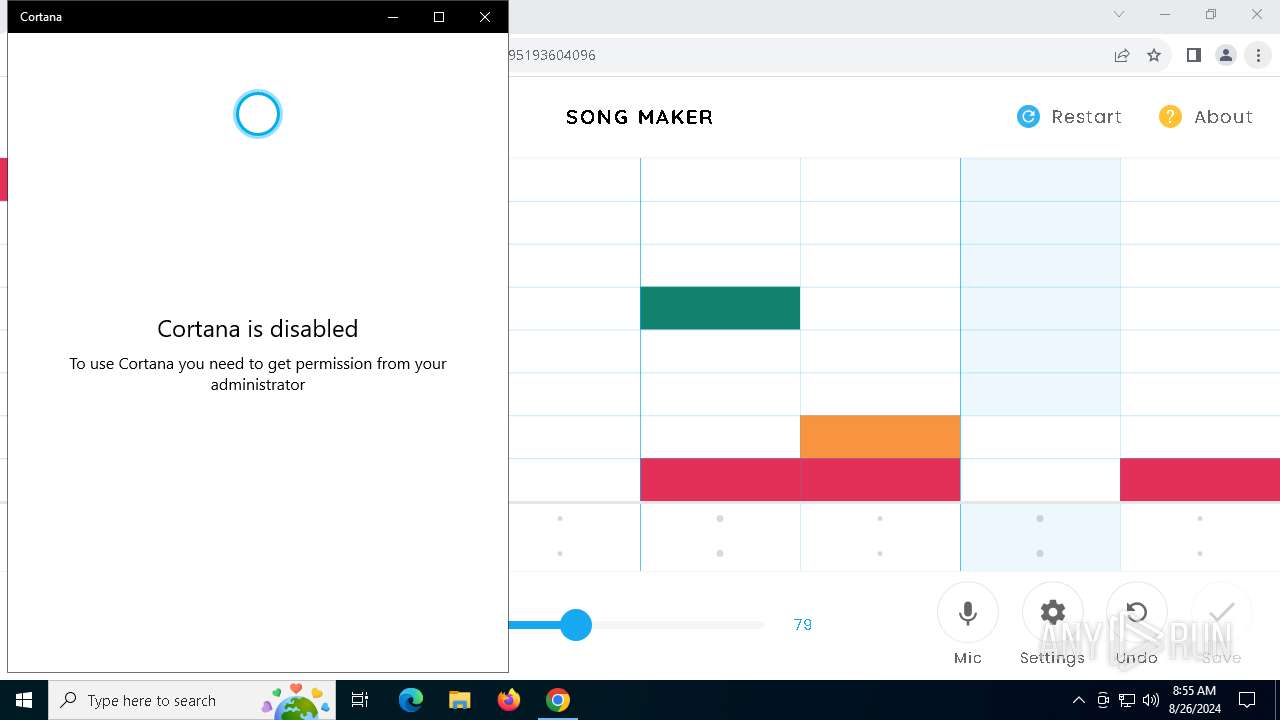This screenshot has width=1280, height=720.
Task: Click the Restart label text
Action: click(x=1087, y=117)
